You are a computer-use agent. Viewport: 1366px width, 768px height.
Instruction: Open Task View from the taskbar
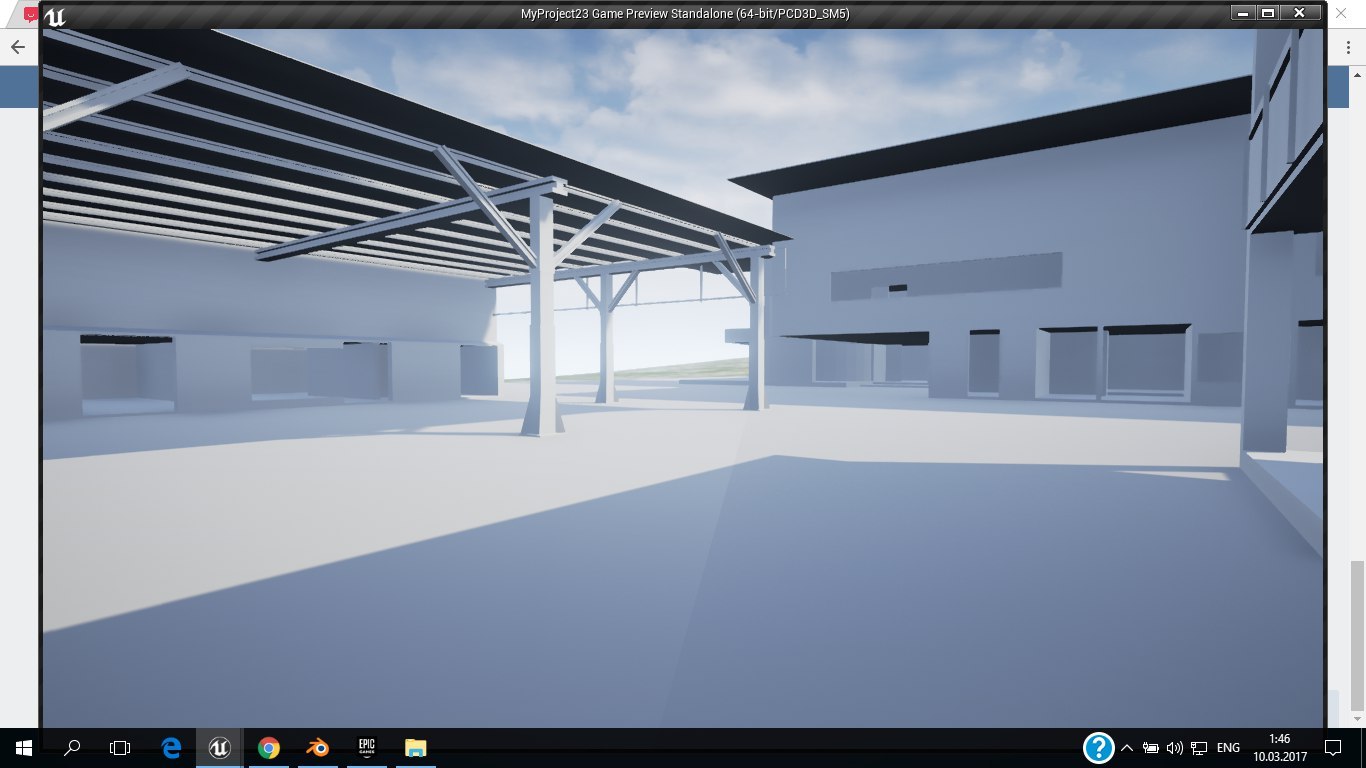[120, 747]
